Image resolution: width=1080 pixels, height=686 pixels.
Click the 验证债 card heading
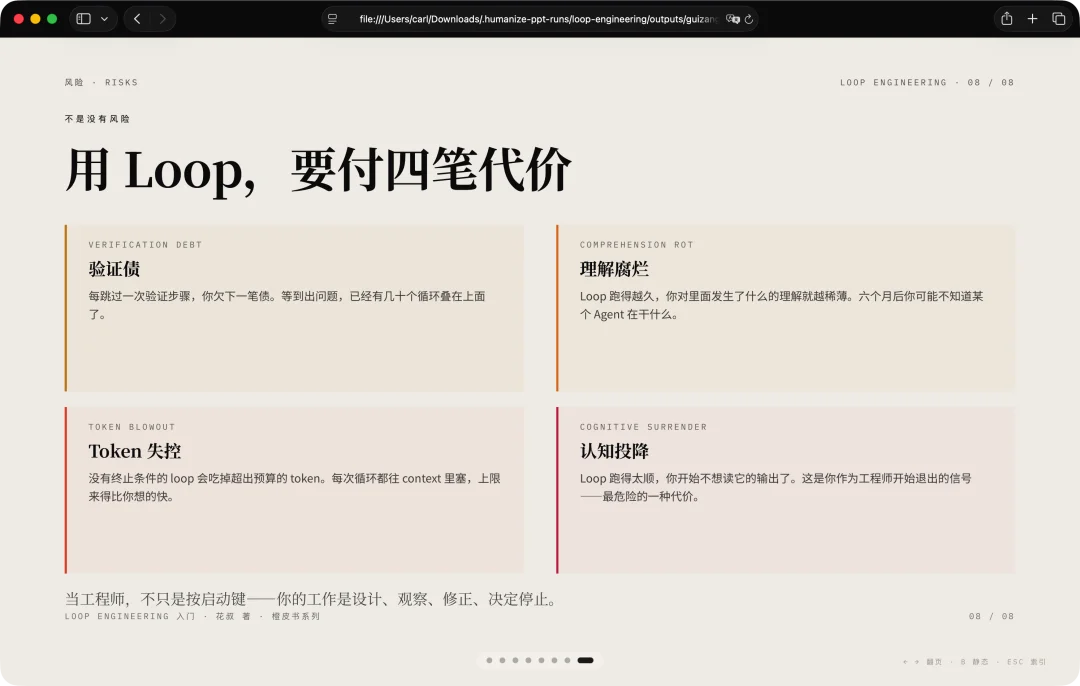pos(114,269)
